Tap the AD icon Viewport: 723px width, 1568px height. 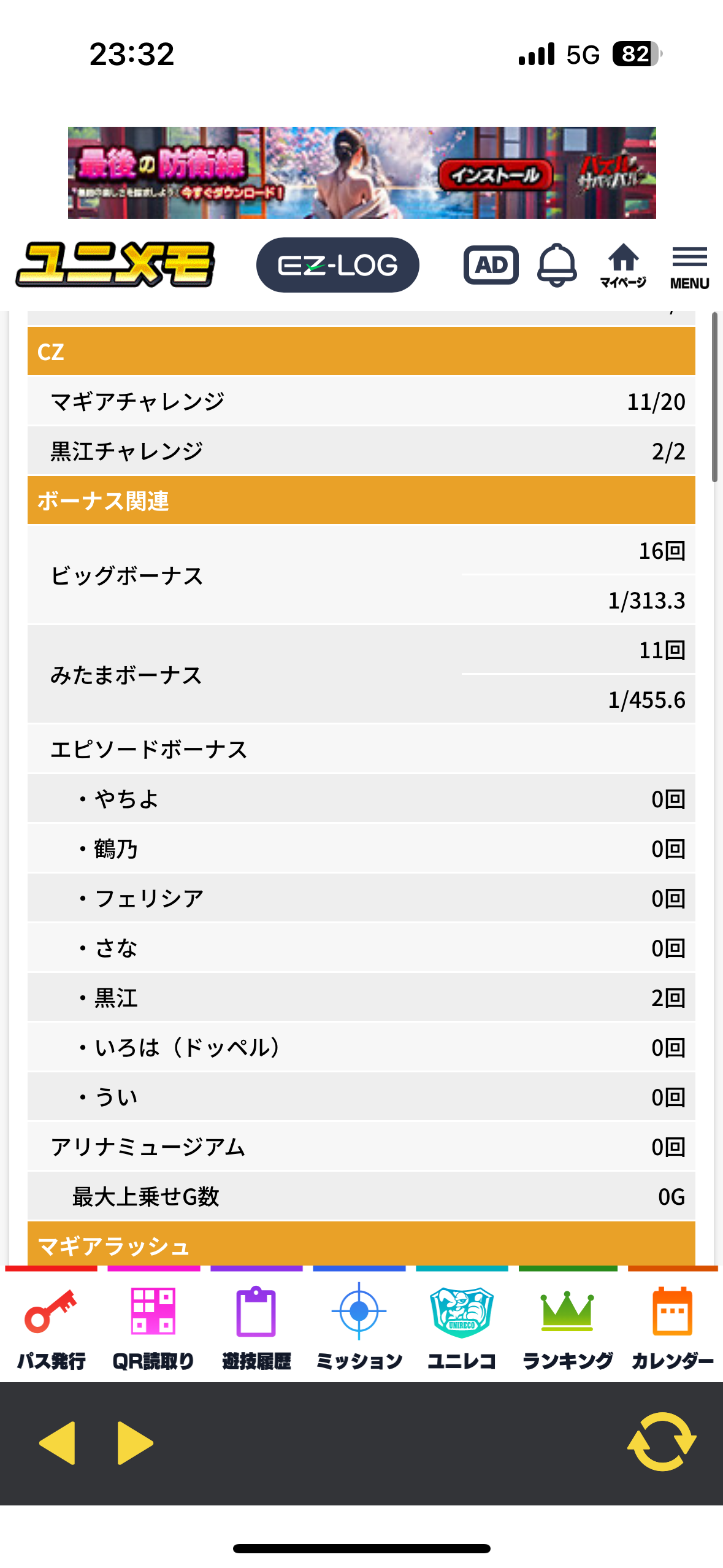[491, 265]
